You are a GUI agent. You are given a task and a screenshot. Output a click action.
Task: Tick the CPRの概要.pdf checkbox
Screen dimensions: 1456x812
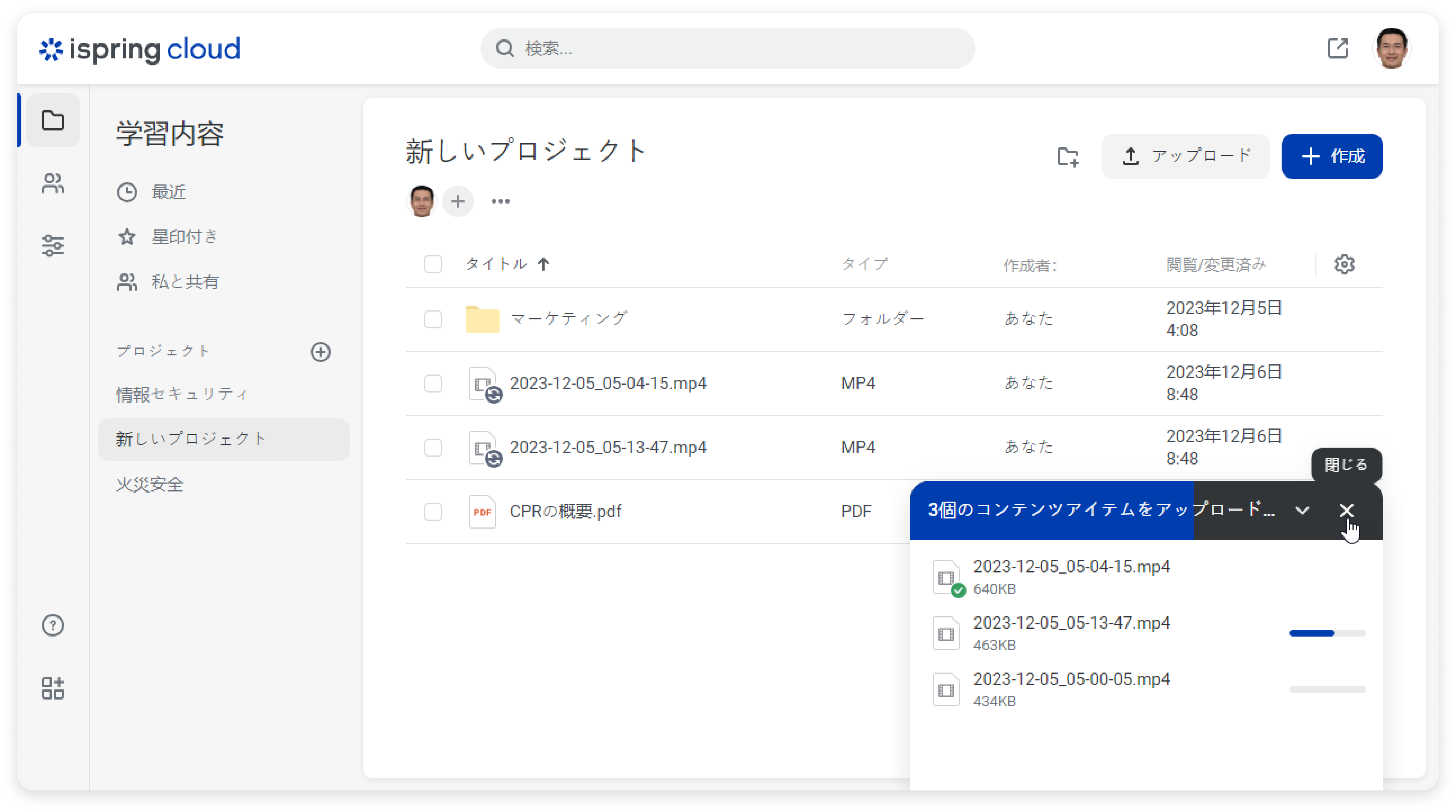[433, 511]
